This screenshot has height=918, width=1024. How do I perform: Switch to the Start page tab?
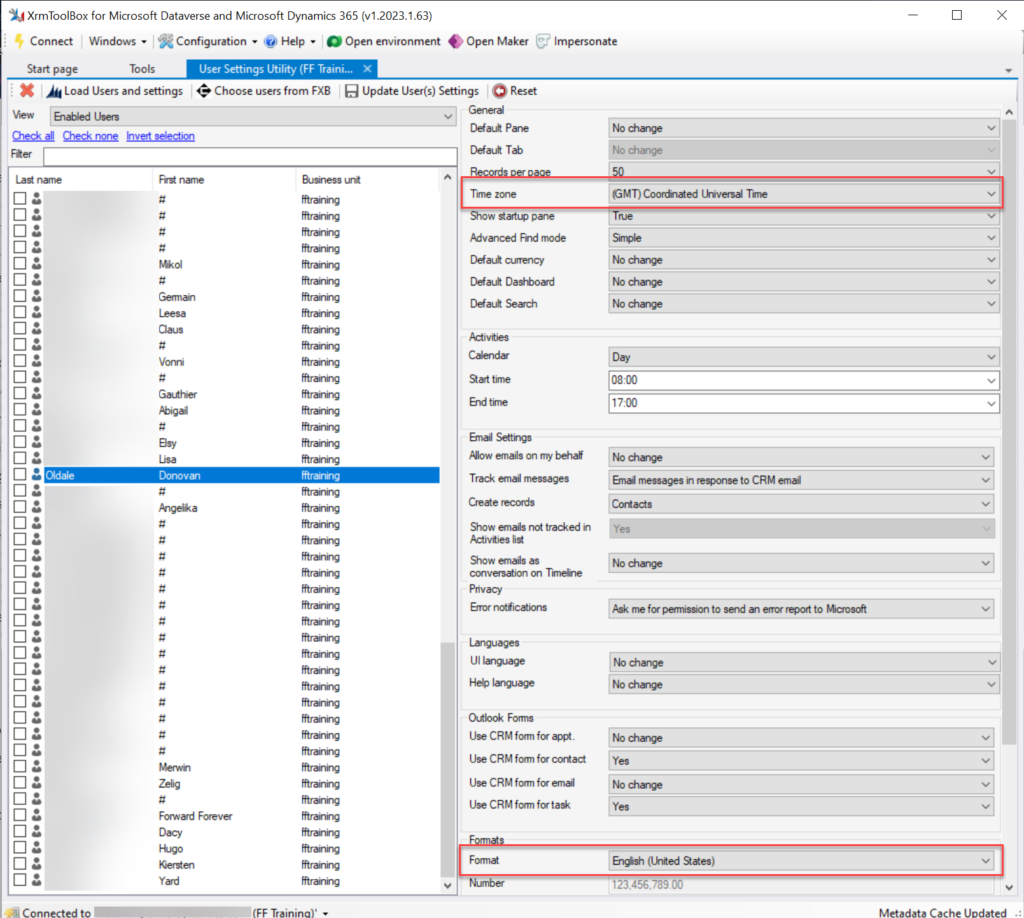point(52,69)
